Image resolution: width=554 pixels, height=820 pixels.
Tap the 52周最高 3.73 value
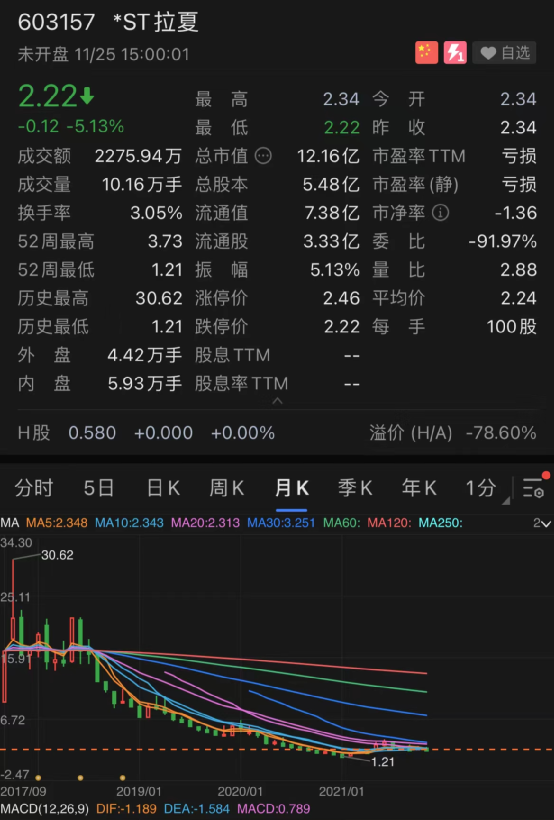point(165,241)
